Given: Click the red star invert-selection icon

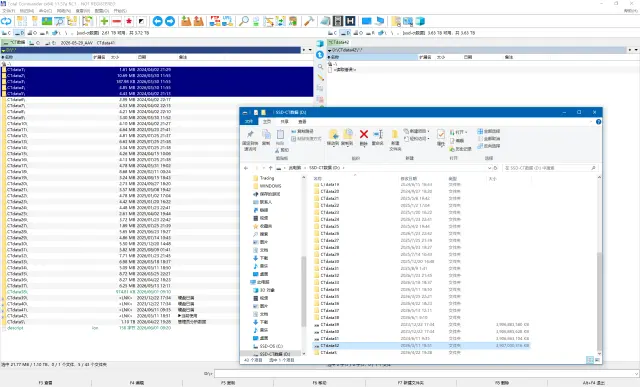Looking at the screenshot, I should (129, 21).
